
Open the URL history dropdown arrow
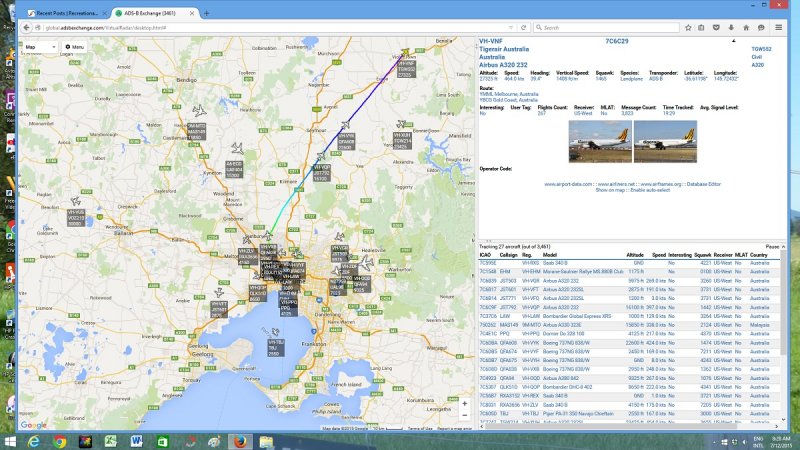click(511, 28)
